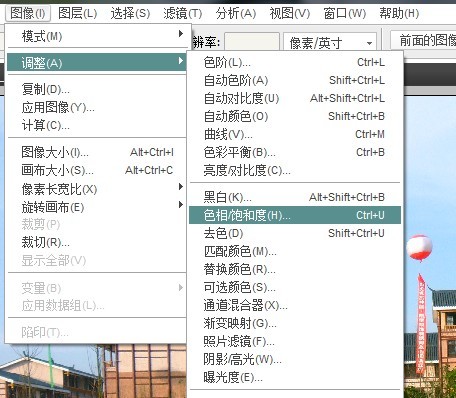Open the 图层(L) menu
The height and width of the screenshot is (398, 456).
click(77, 13)
